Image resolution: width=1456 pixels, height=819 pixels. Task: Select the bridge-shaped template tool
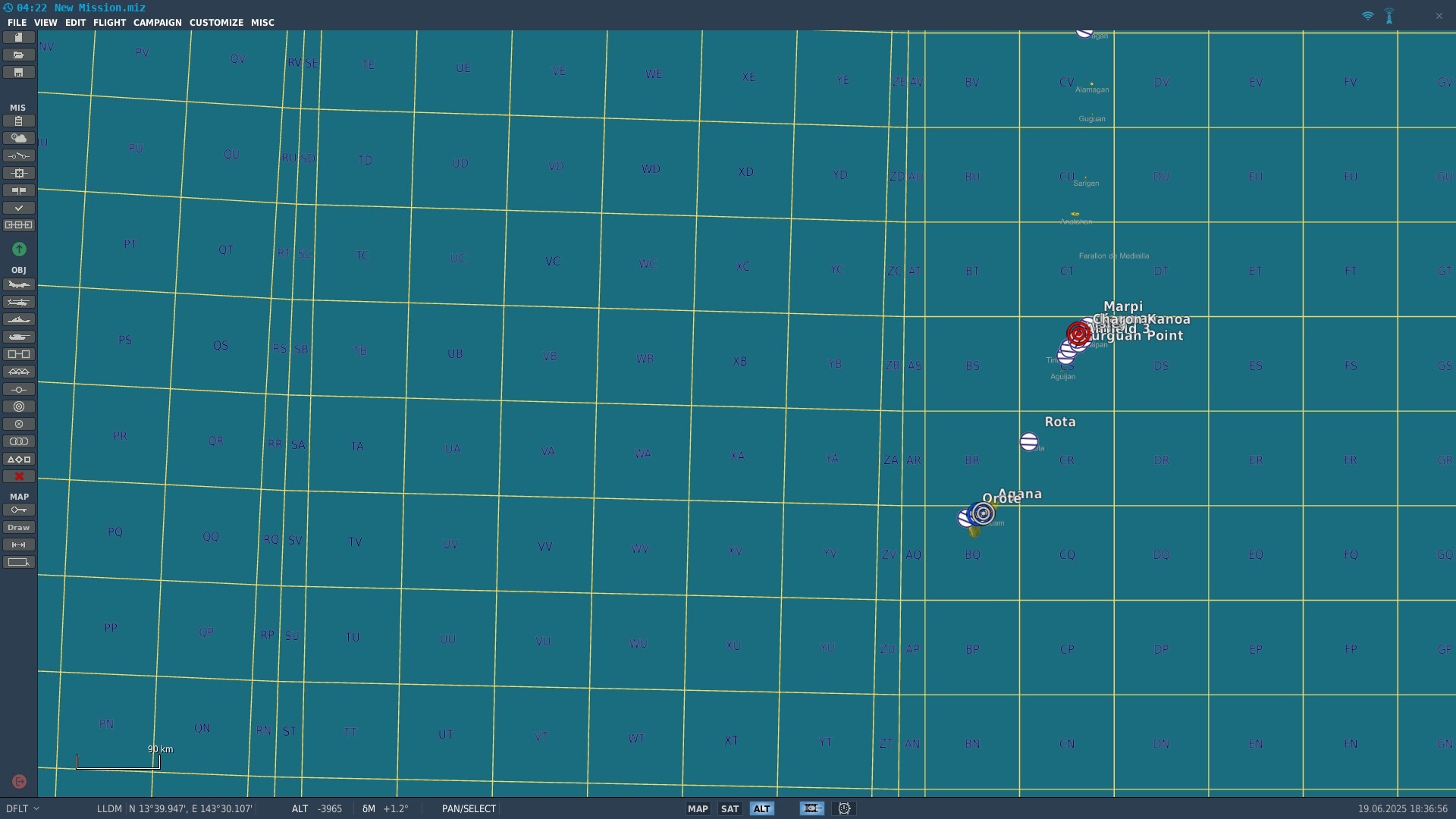pos(19,372)
